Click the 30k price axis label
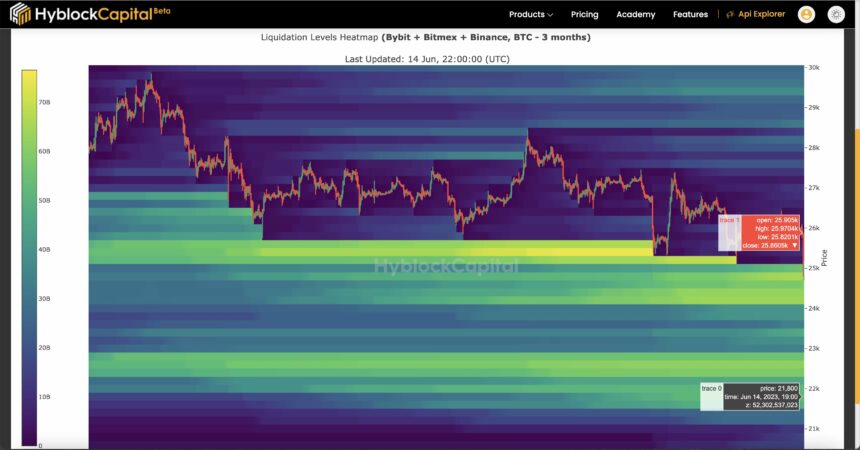The height and width of the screenshot is (450, 860). [x=814, y=68]
